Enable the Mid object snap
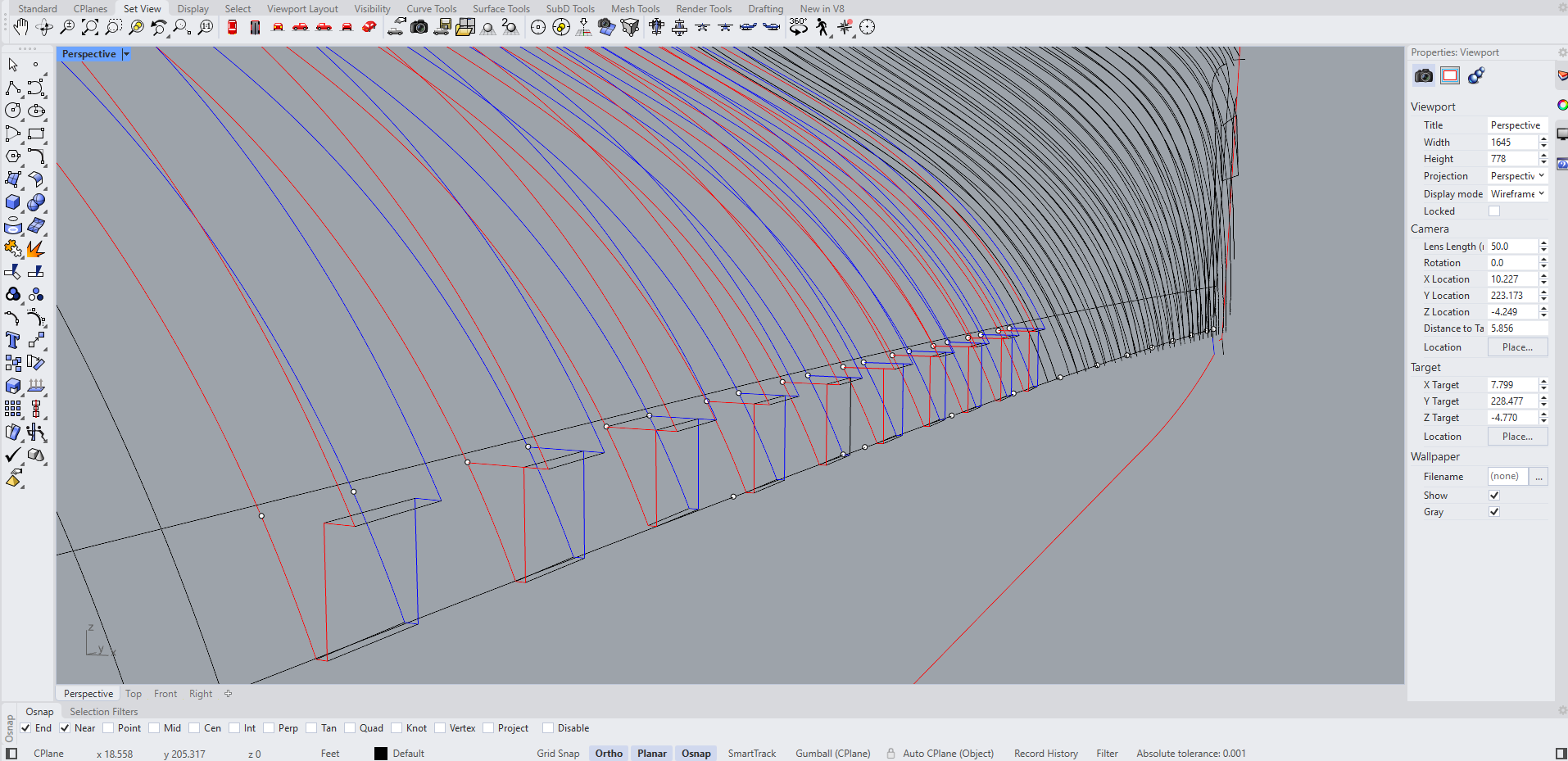This screenshot has height=761, width=1568. (154, 728)
